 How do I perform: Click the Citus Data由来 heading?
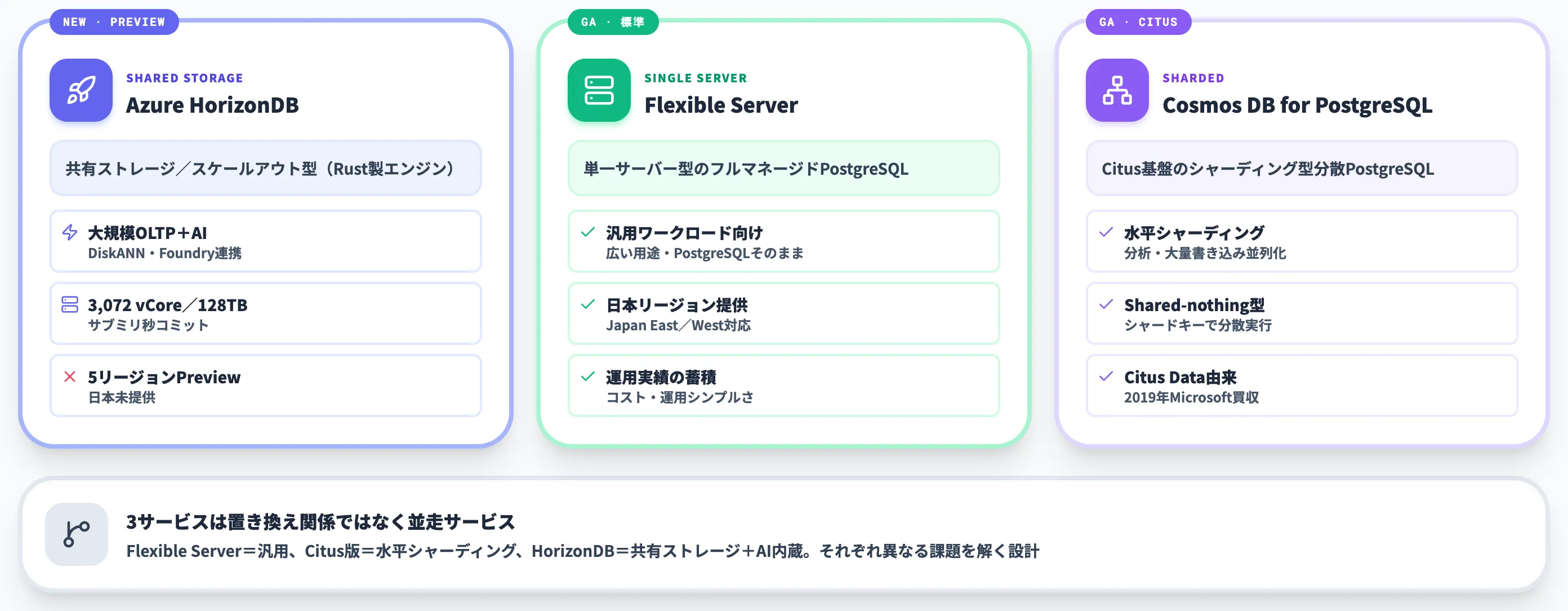1181,377
